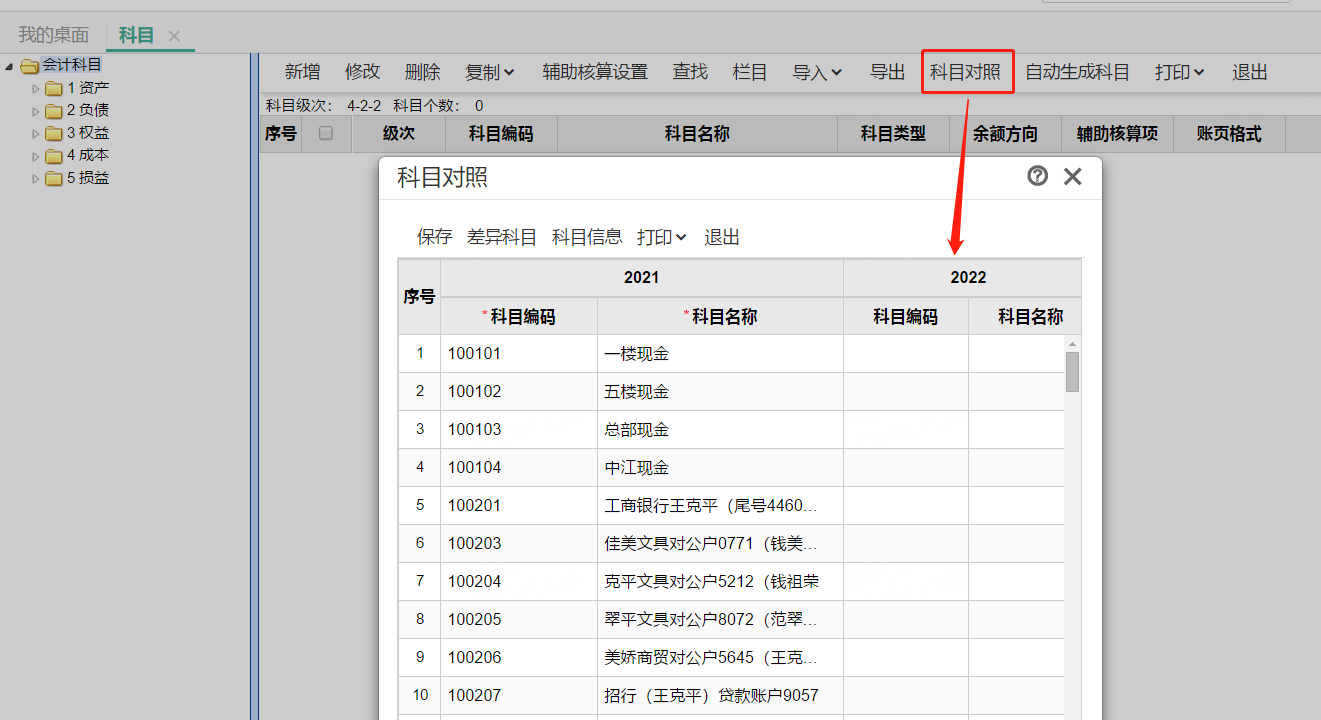Close the 科目对照 dialog with X icon

coord(1072,177)
